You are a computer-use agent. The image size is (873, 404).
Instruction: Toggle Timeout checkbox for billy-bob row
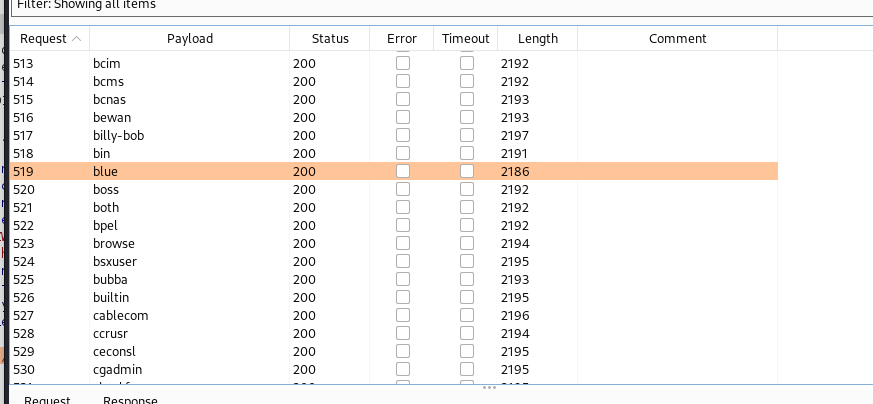click(467, 135)
